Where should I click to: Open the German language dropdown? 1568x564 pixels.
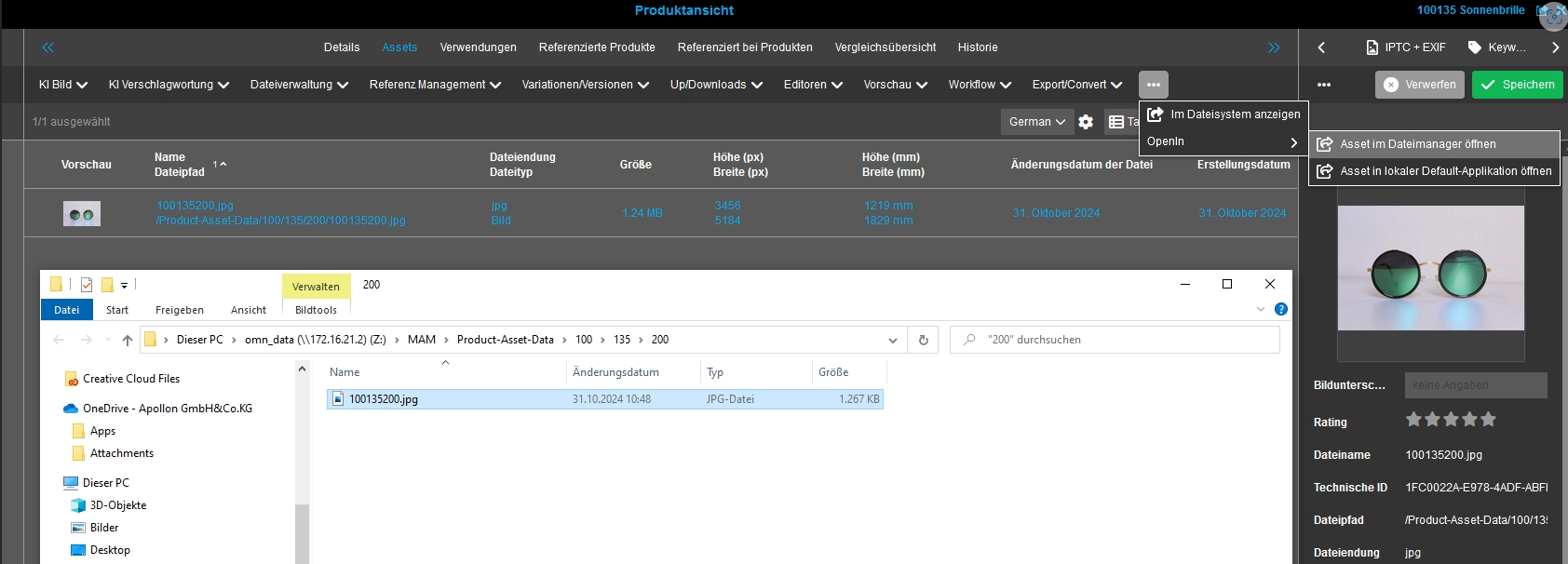pos(1036,122)
